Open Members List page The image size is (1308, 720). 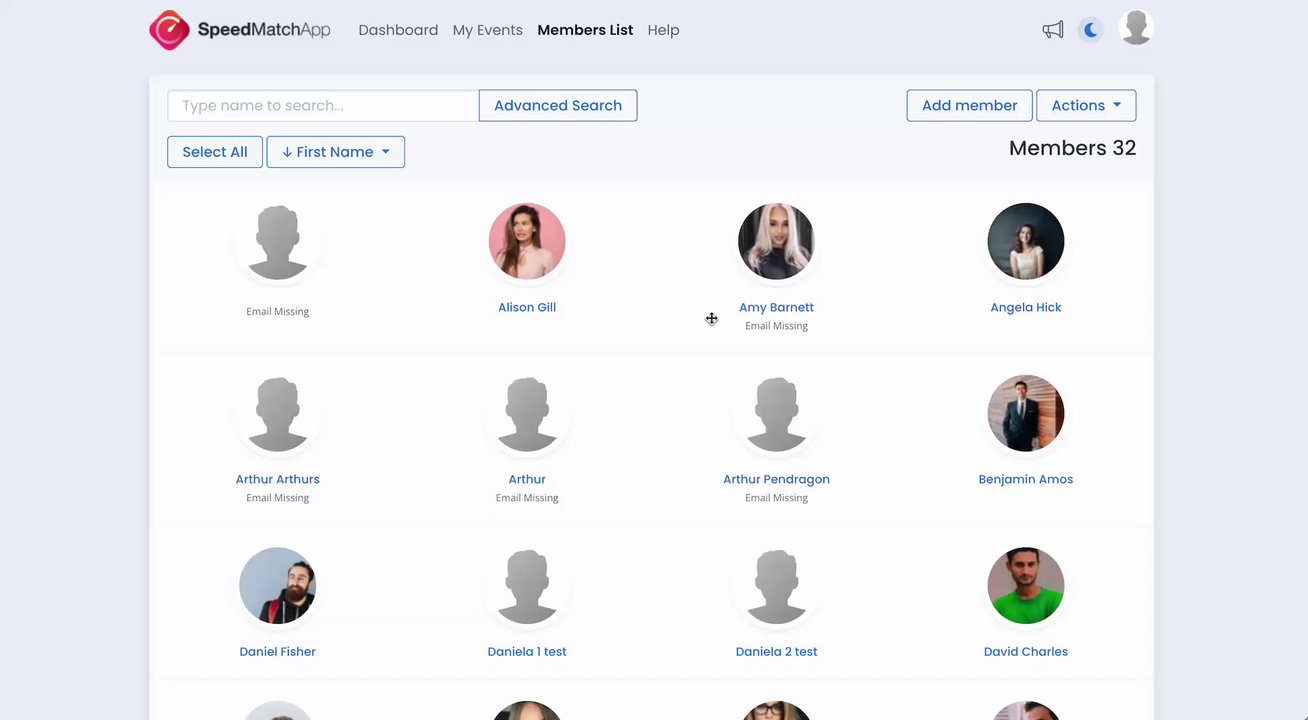(x=585, y=30)
